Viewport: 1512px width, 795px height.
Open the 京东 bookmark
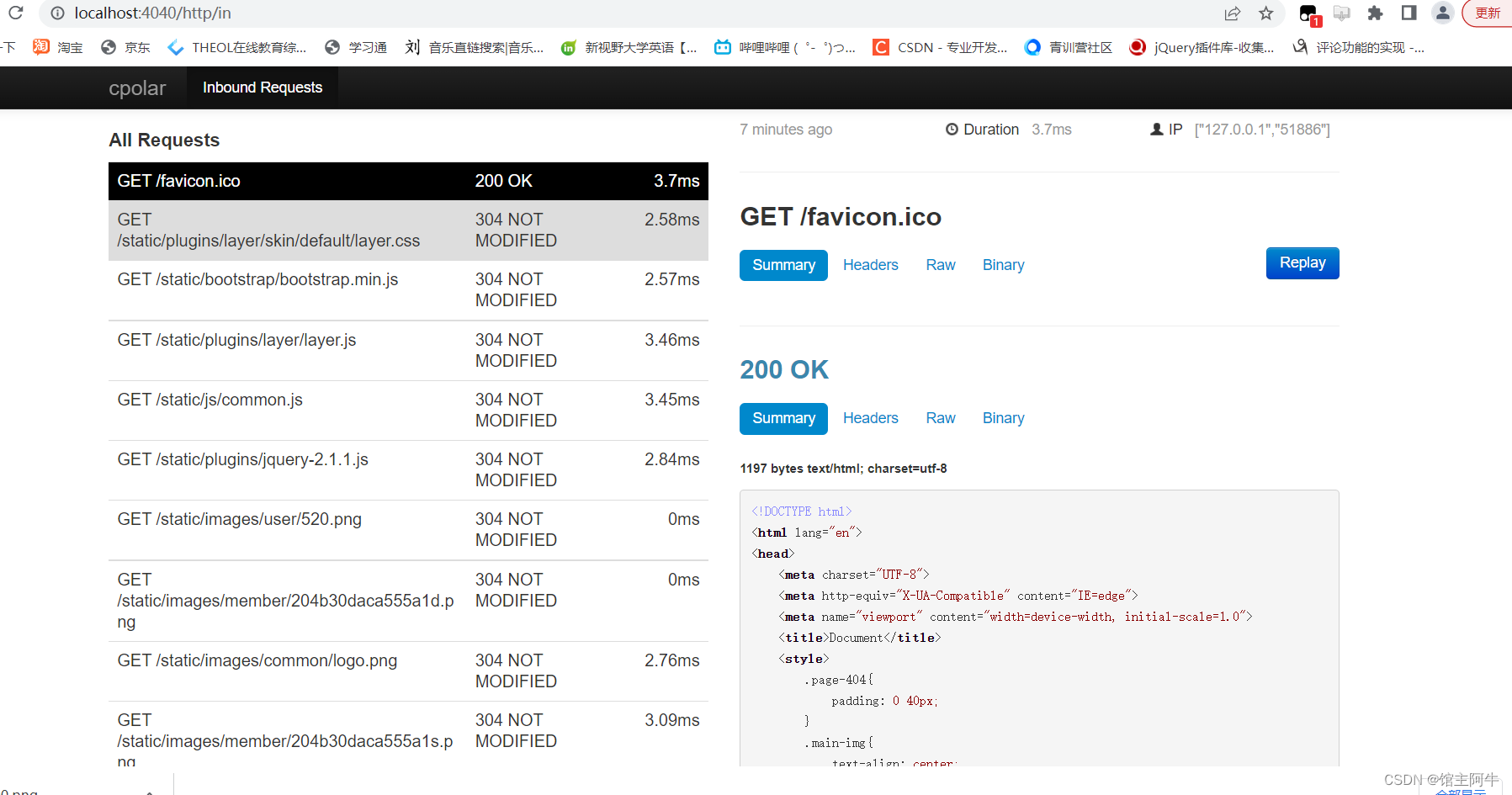point(125,47)
